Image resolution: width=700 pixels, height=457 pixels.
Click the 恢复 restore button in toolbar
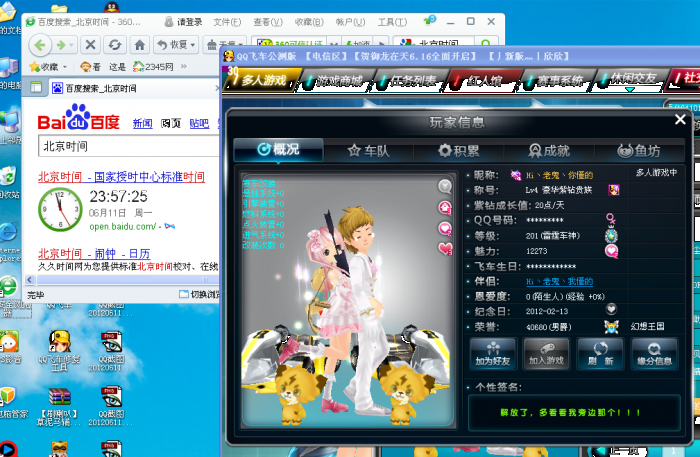click(173, 45)
